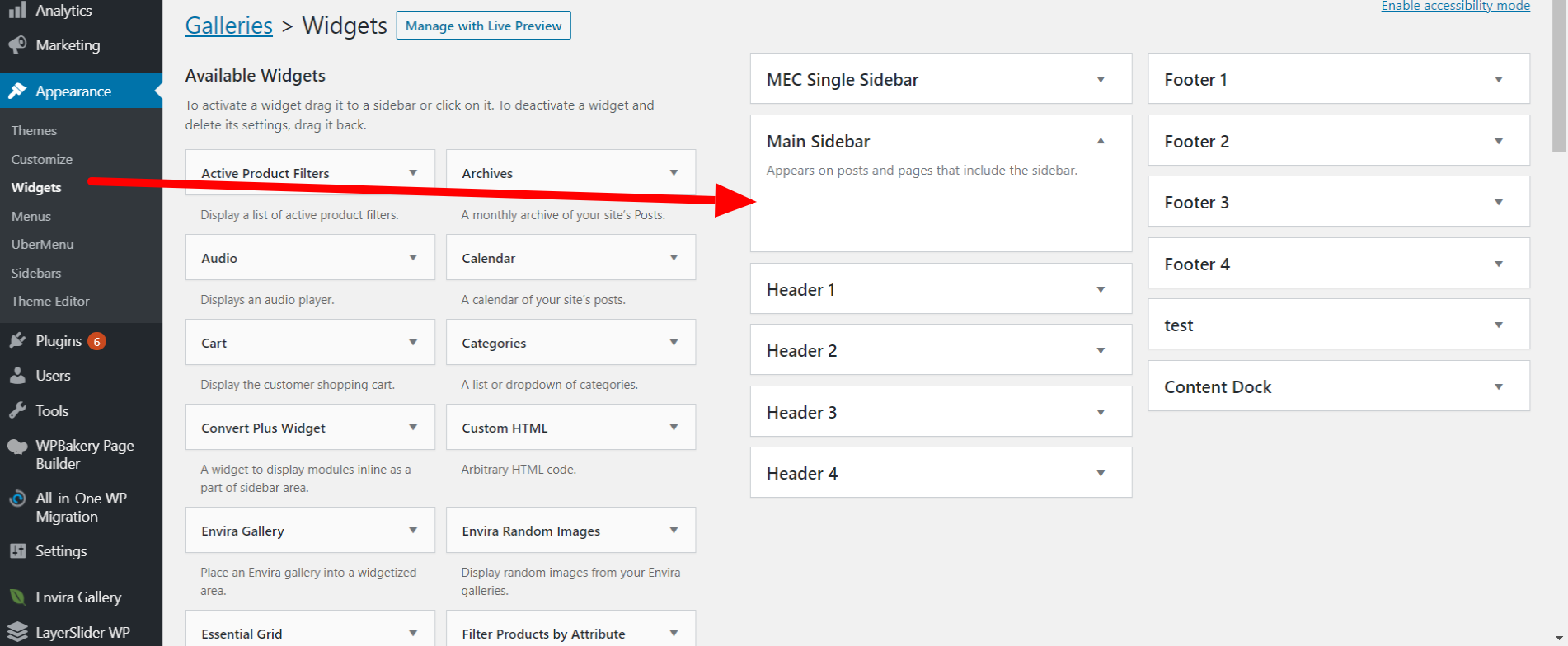Expand the Header 2 widget area
Screen dimensions: 1568x646
[x=1101, y=351]
